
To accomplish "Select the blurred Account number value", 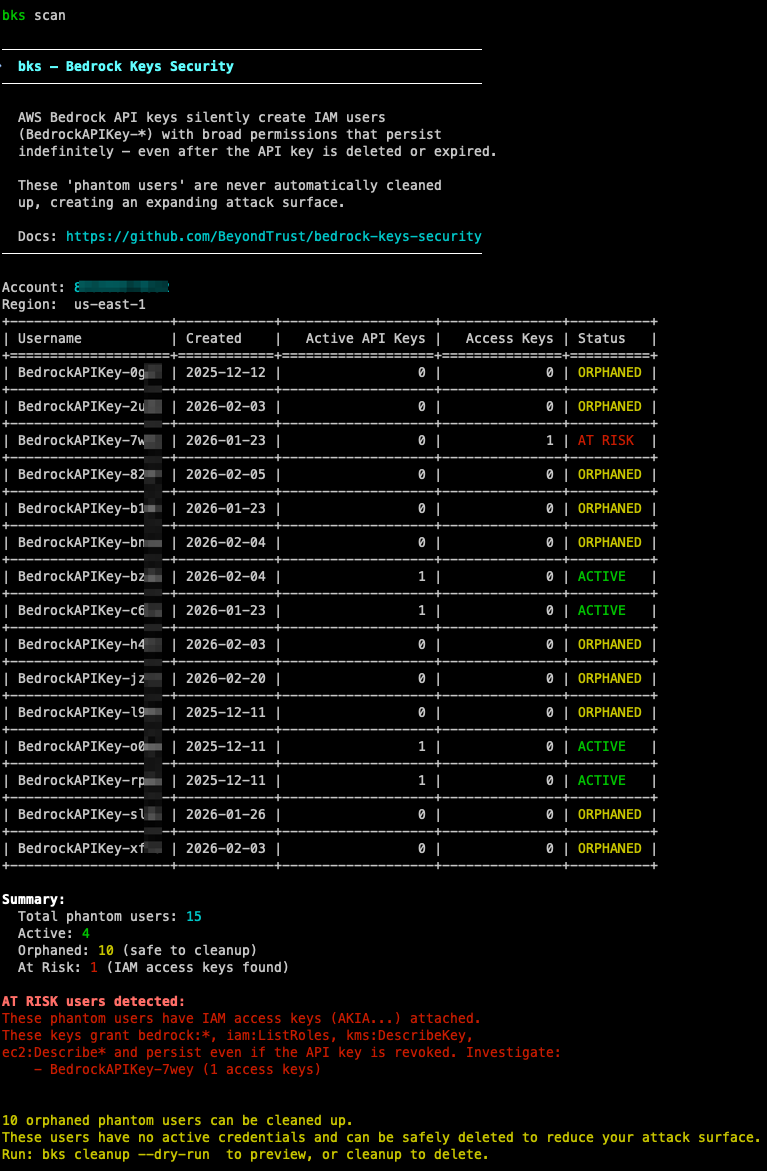I will (x=122, y=288).
